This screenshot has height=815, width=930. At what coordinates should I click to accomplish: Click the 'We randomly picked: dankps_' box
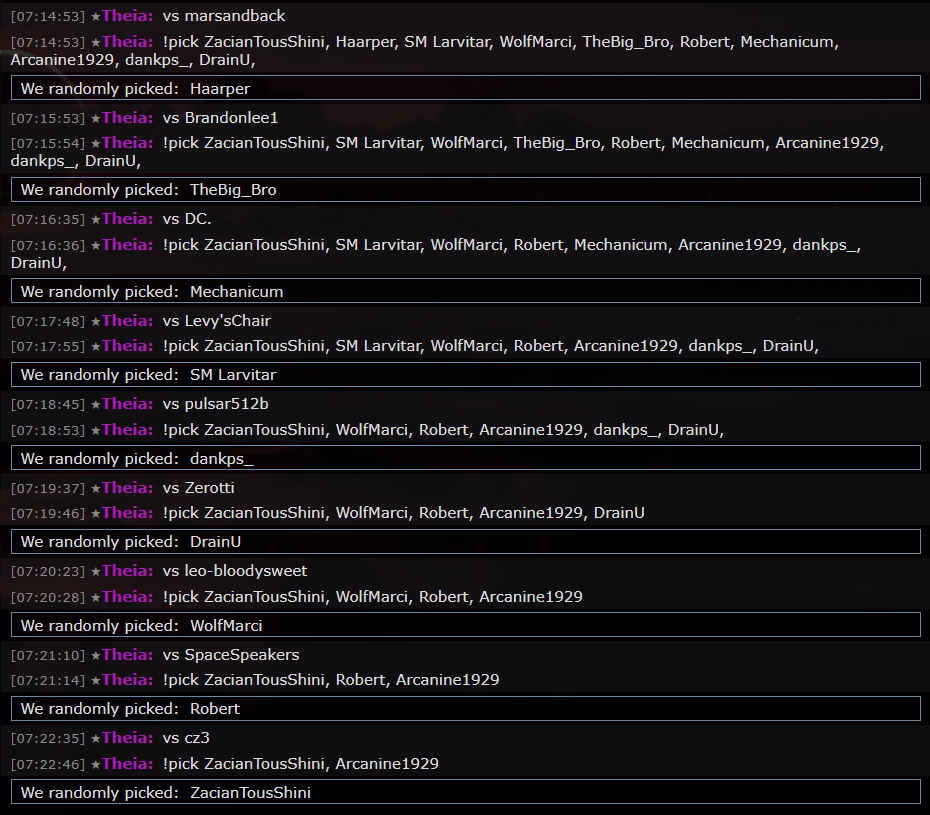point(466,458)
